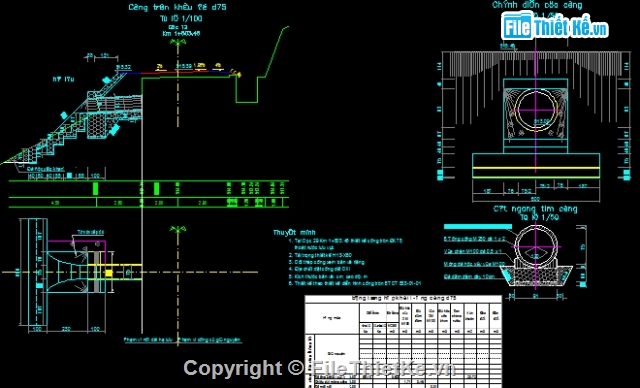Click the FileThietKe.vn logo watermark
Viewport: 640px width, 388px height.
click(554, 26)
